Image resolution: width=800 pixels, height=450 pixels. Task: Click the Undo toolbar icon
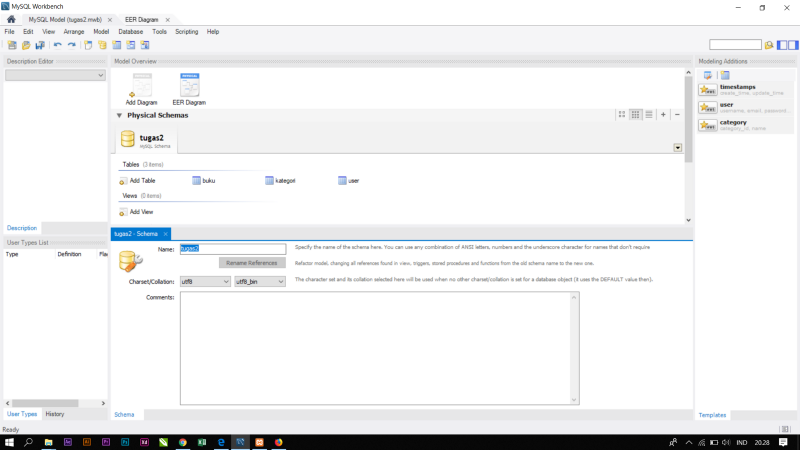point(57,45)
